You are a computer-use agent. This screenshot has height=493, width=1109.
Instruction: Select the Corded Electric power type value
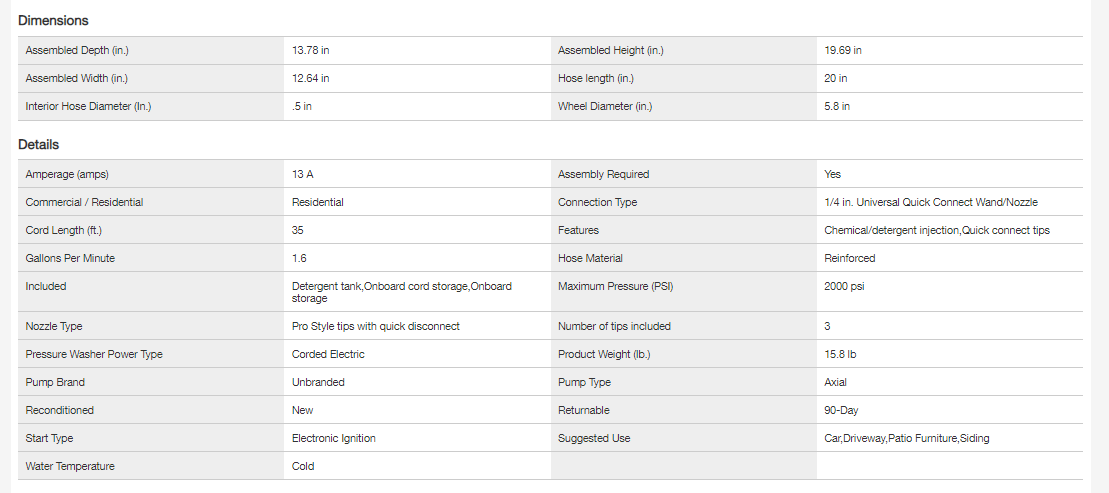tap(328, 354)
